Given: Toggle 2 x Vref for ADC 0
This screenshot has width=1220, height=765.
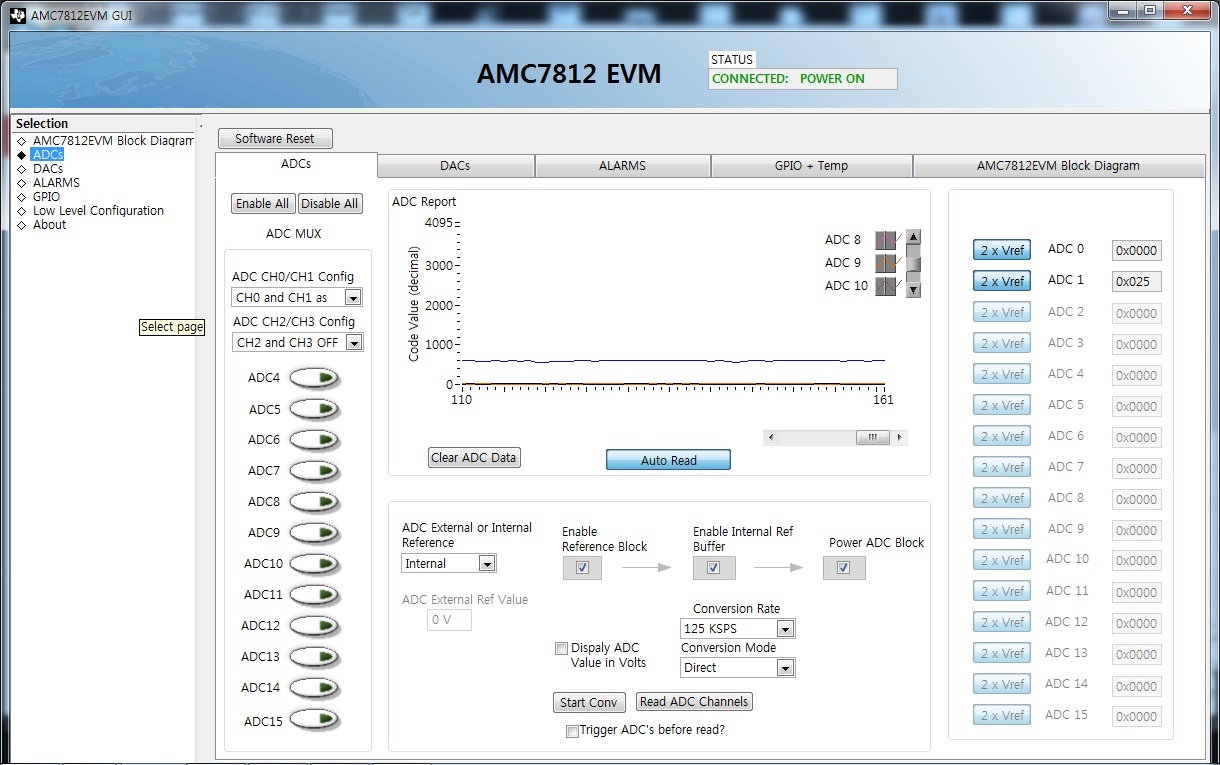Looking at the screenshot, I should (x=1001, y=251).
